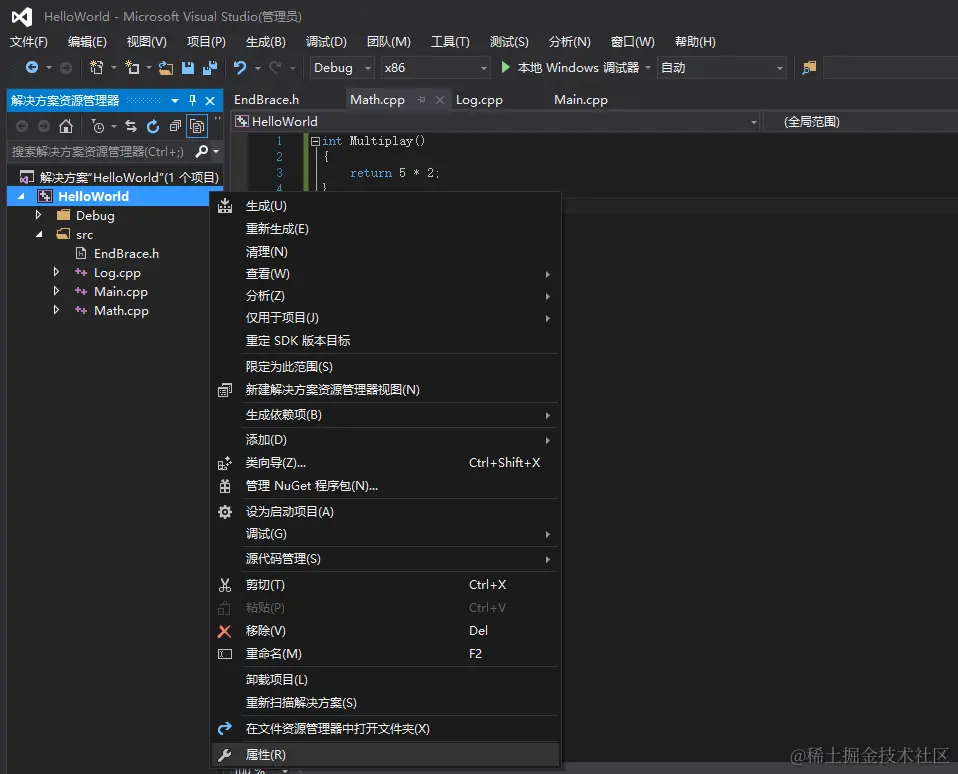Open project 属性(R) from the context menu
This screenshot has width=958, height=774.
(x=385, y=754)
